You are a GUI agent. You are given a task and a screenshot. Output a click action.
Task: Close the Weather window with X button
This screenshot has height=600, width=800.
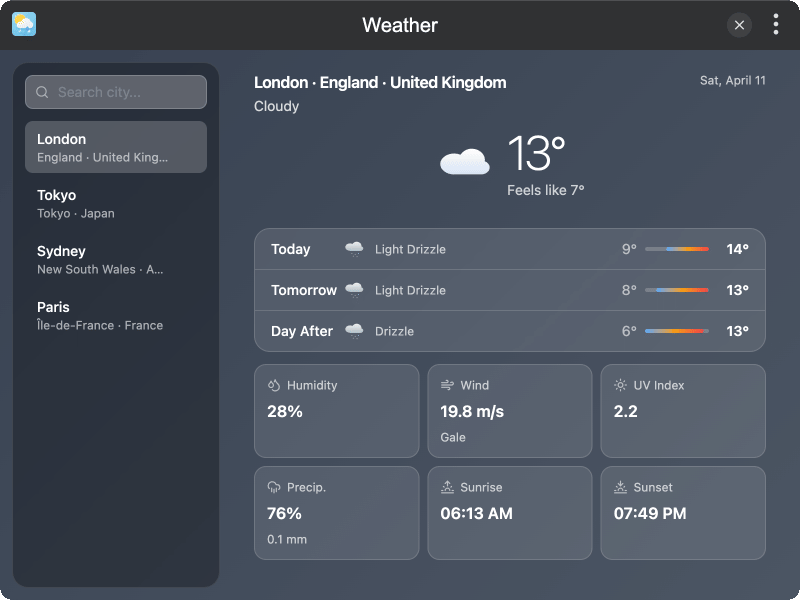coord(739,24)
